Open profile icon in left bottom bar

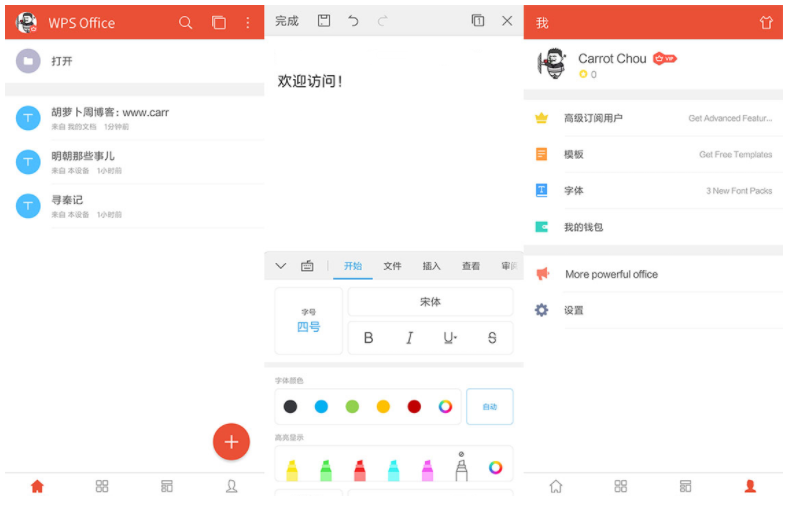click(x=231, y=486)
